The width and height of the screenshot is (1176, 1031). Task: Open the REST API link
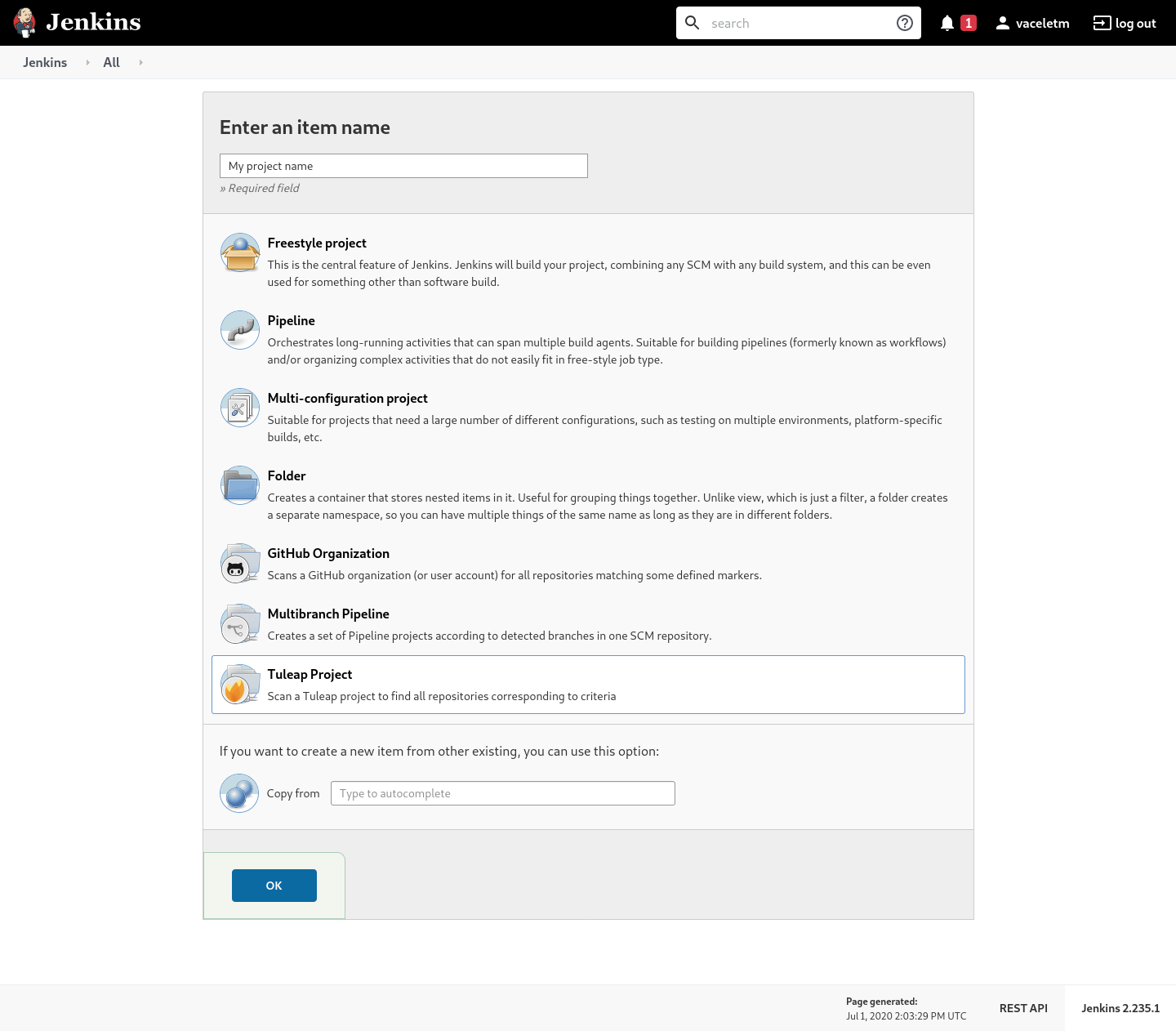[1023, 1008]
